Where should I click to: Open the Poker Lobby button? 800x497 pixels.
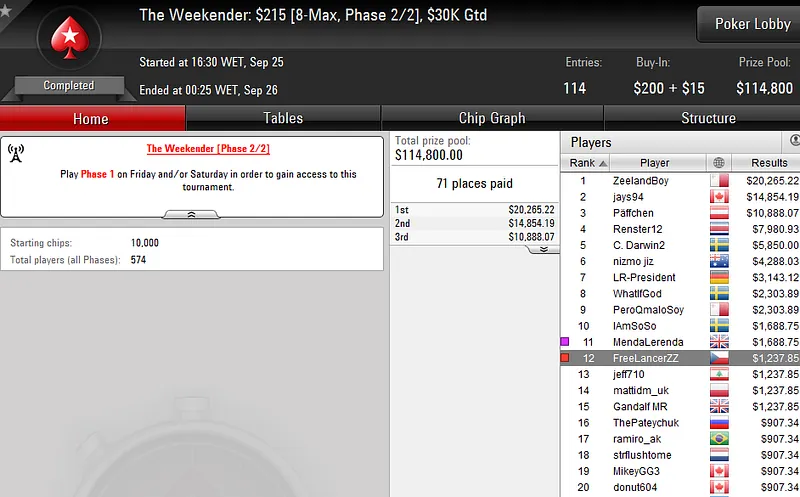click(751, 24)
